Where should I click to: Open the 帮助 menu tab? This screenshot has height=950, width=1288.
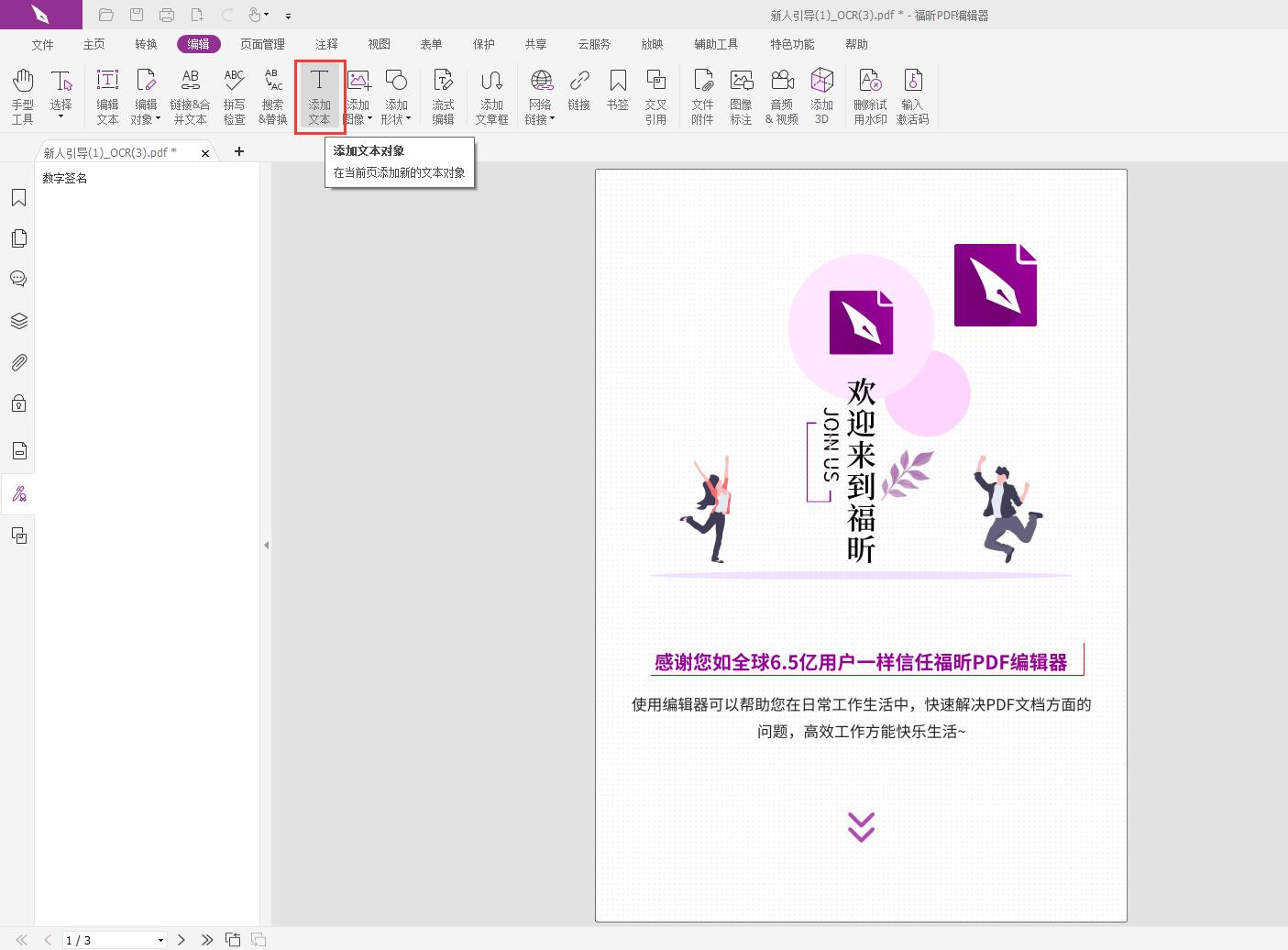point(855,43)
